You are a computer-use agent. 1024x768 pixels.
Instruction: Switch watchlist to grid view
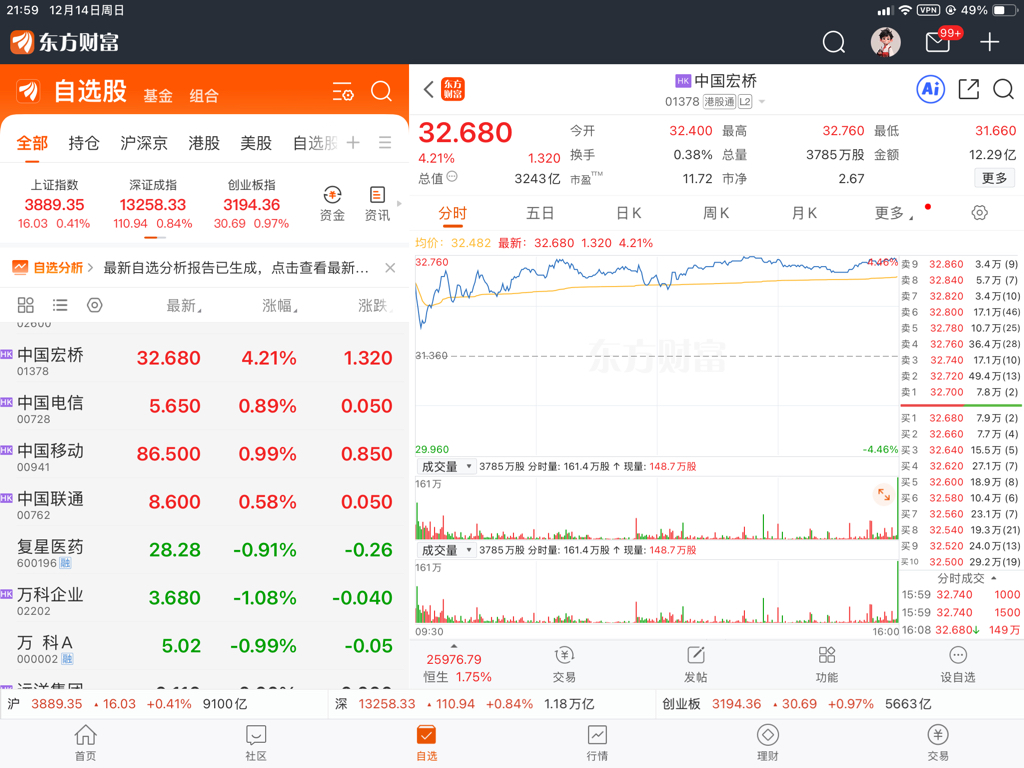[x=25, y=305]
